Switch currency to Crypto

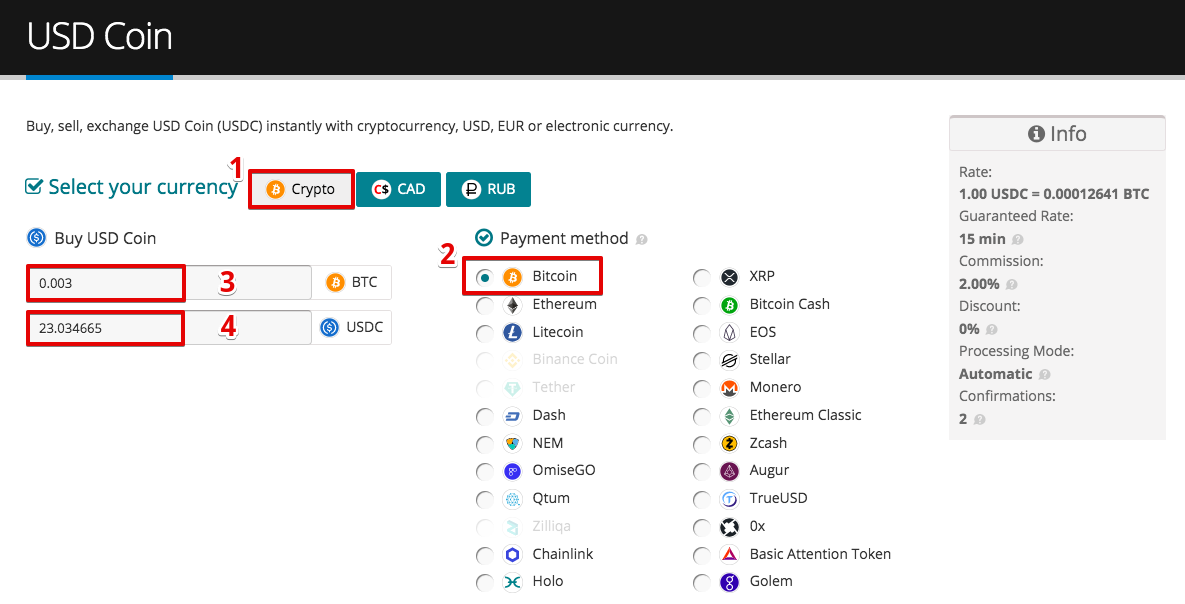301,189
